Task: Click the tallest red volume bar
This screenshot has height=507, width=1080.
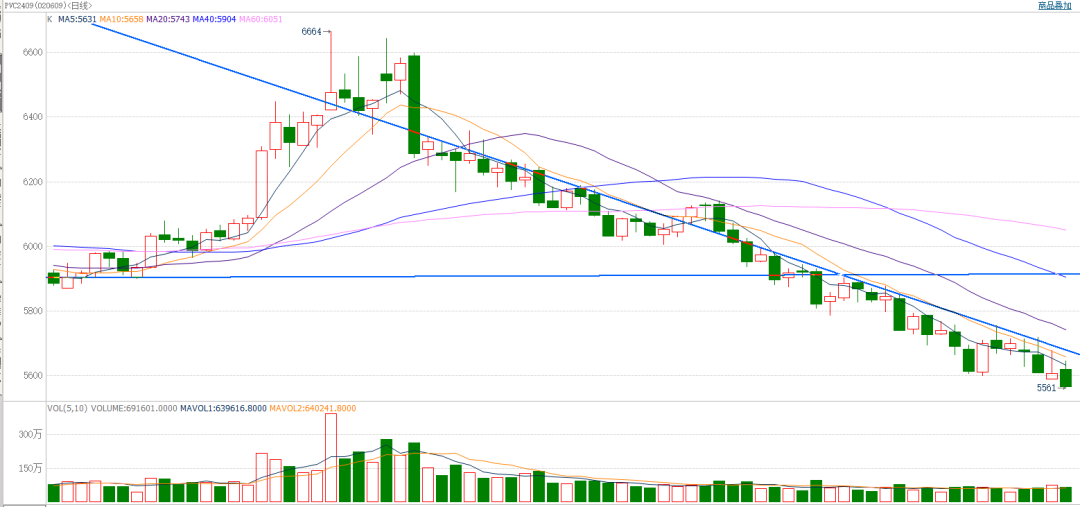Action: click(331, 457)
